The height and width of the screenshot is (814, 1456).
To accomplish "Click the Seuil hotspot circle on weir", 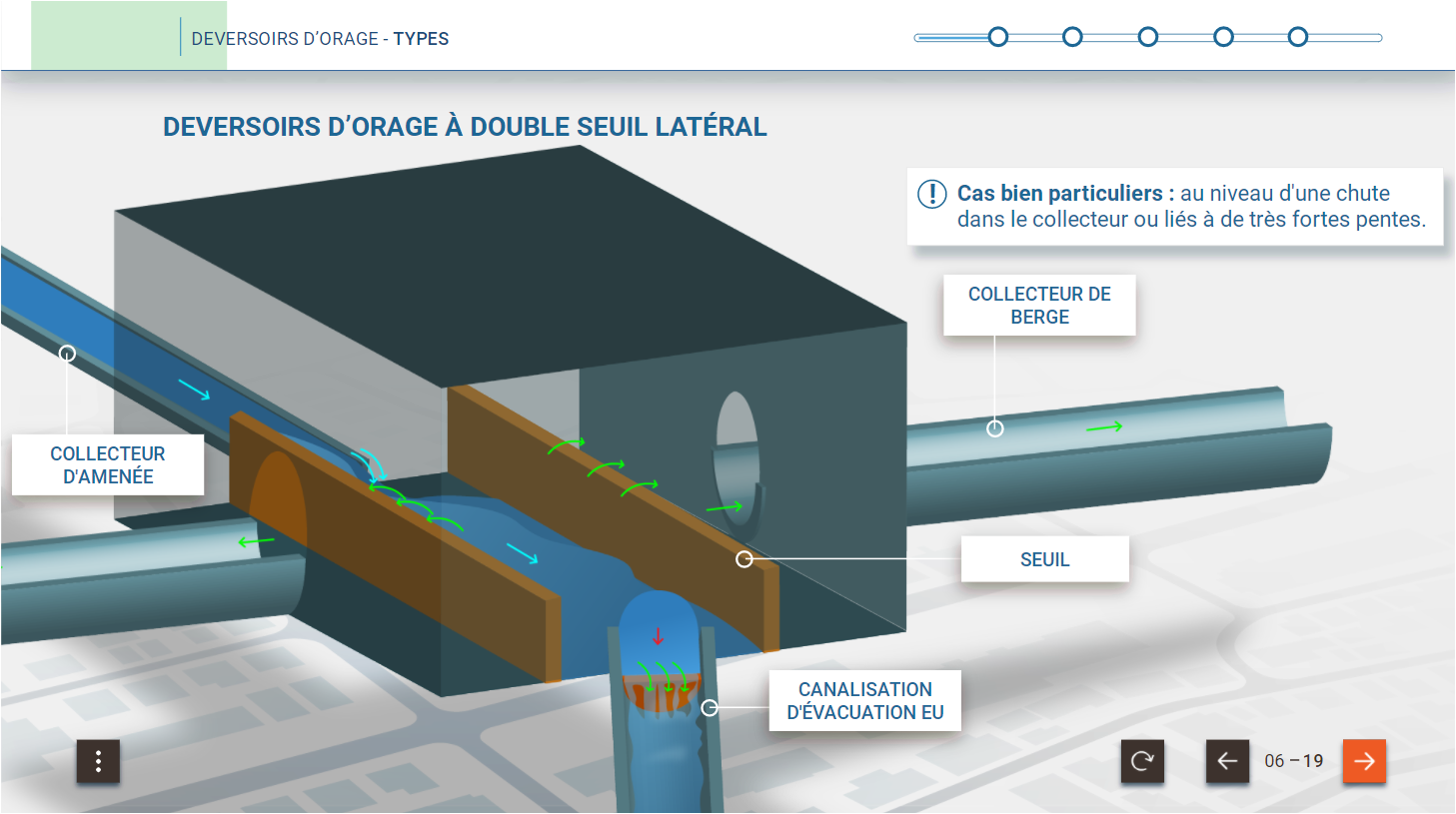I will coord(744,559).
